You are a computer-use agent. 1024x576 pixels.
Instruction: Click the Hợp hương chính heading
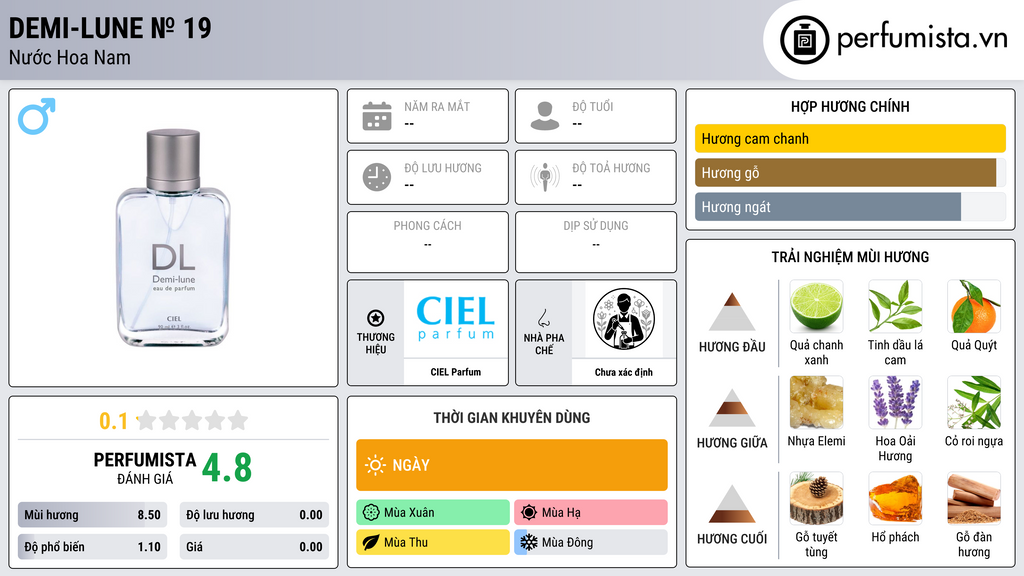click(x=850, y=106)
